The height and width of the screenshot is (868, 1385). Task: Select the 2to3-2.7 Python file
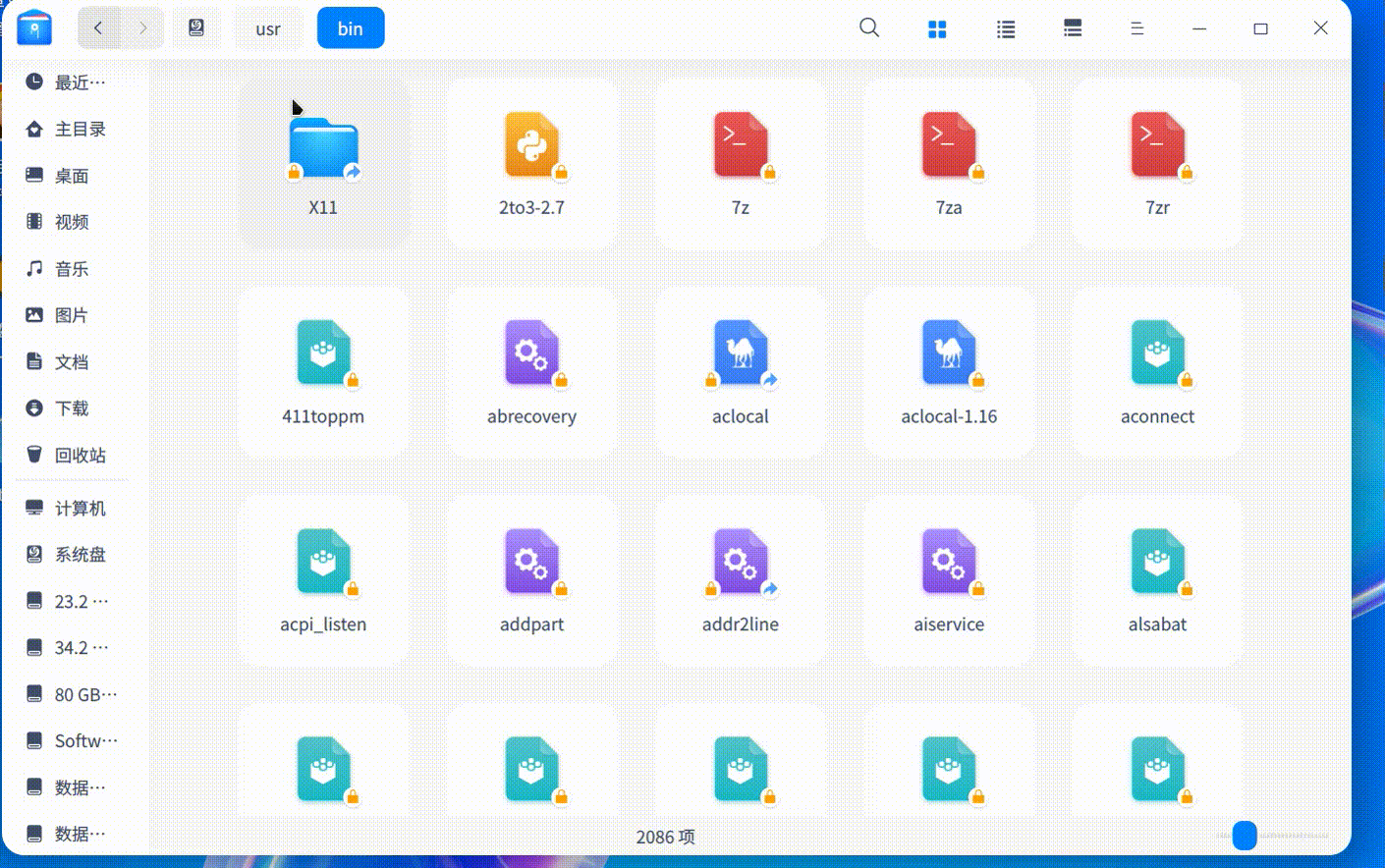coord(531,147)
